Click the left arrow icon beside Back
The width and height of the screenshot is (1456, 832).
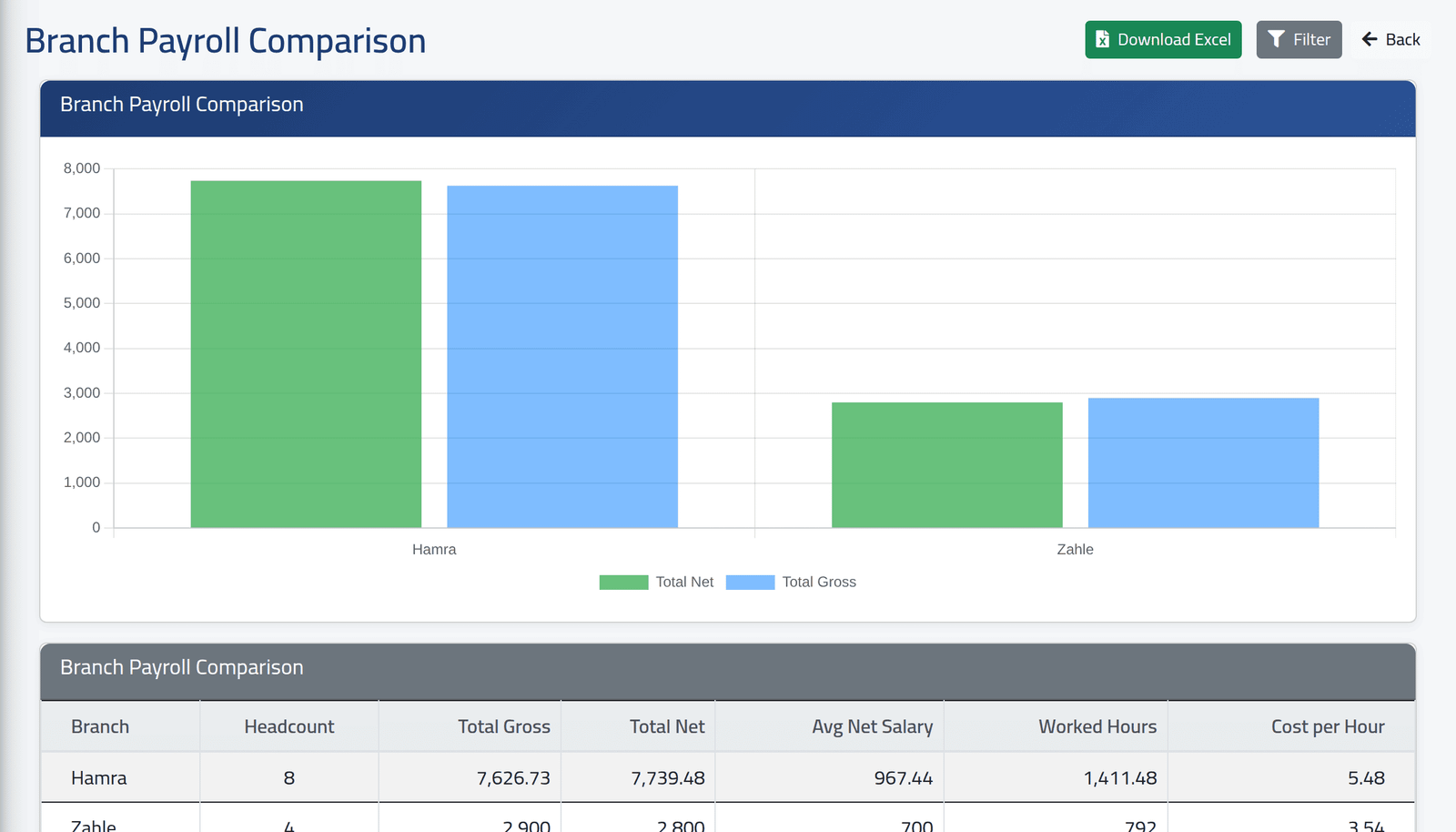tap(1370, 39)
